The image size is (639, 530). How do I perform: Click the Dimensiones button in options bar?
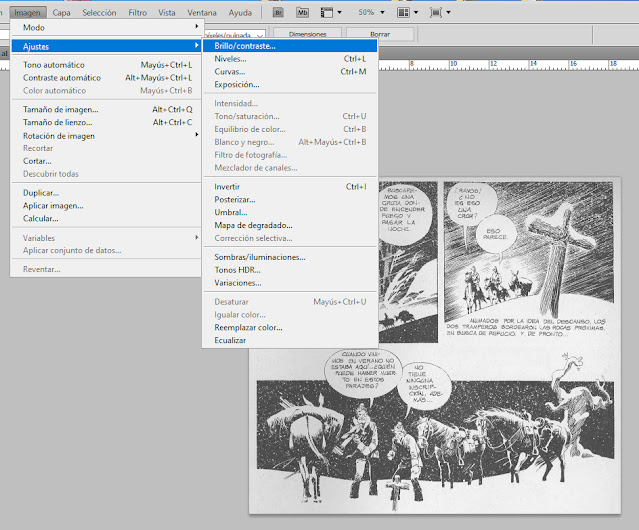(308, 34)
